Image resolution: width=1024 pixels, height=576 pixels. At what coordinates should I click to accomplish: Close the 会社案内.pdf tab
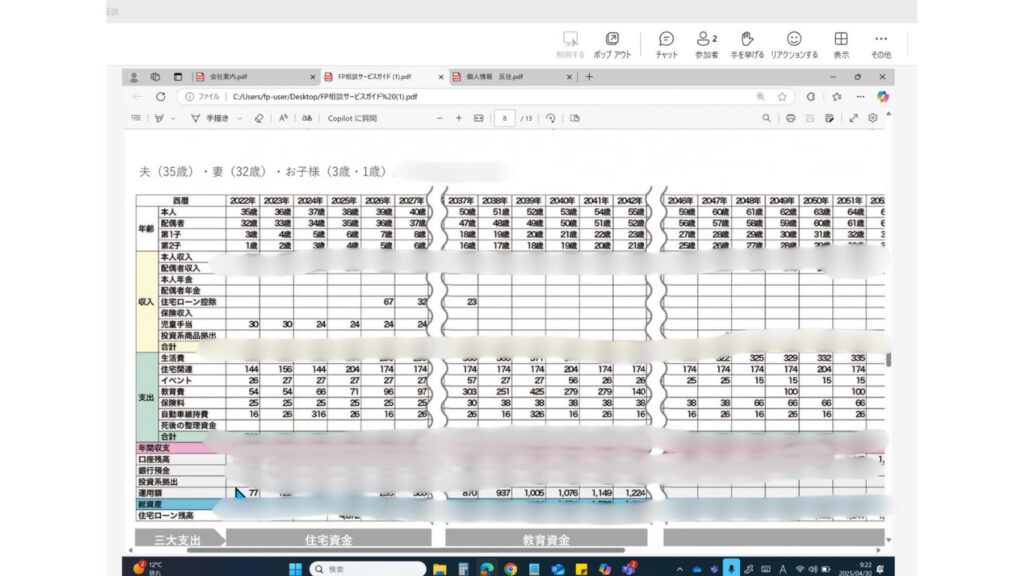pyautogui.click(x=312, y=77)
